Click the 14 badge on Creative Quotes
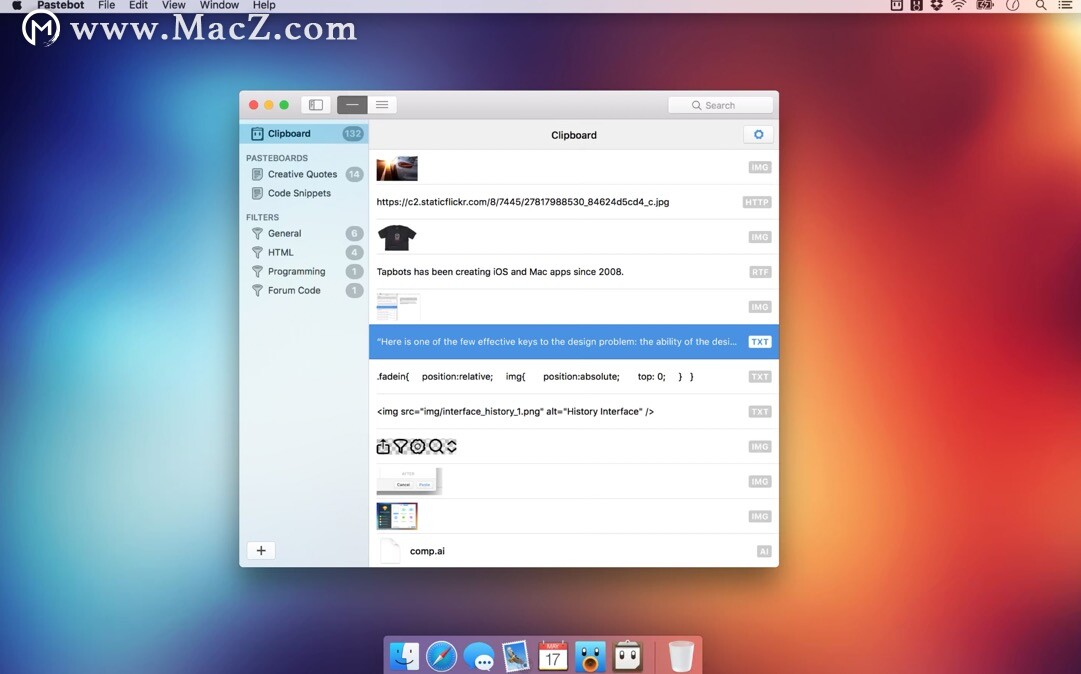The image size is (1081, 674). 354,174
